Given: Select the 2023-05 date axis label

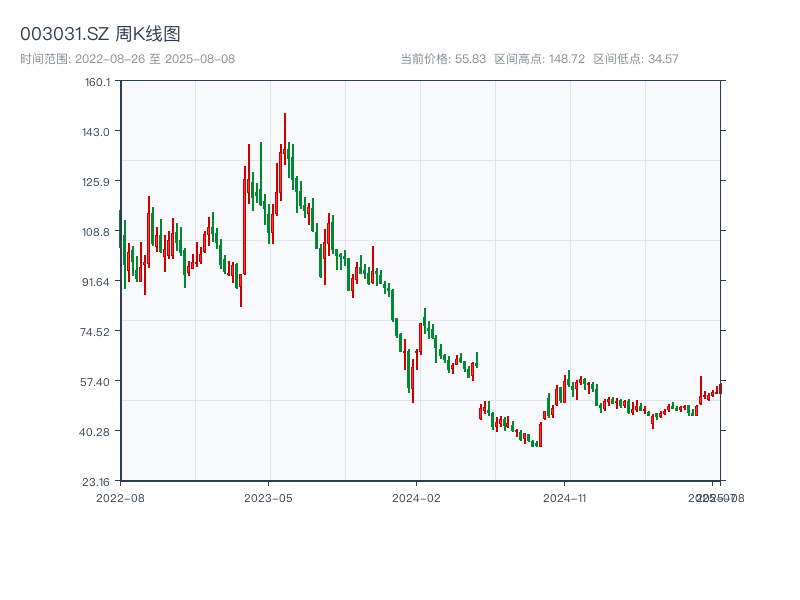Looking at the screenshot, I should (269, 497).
